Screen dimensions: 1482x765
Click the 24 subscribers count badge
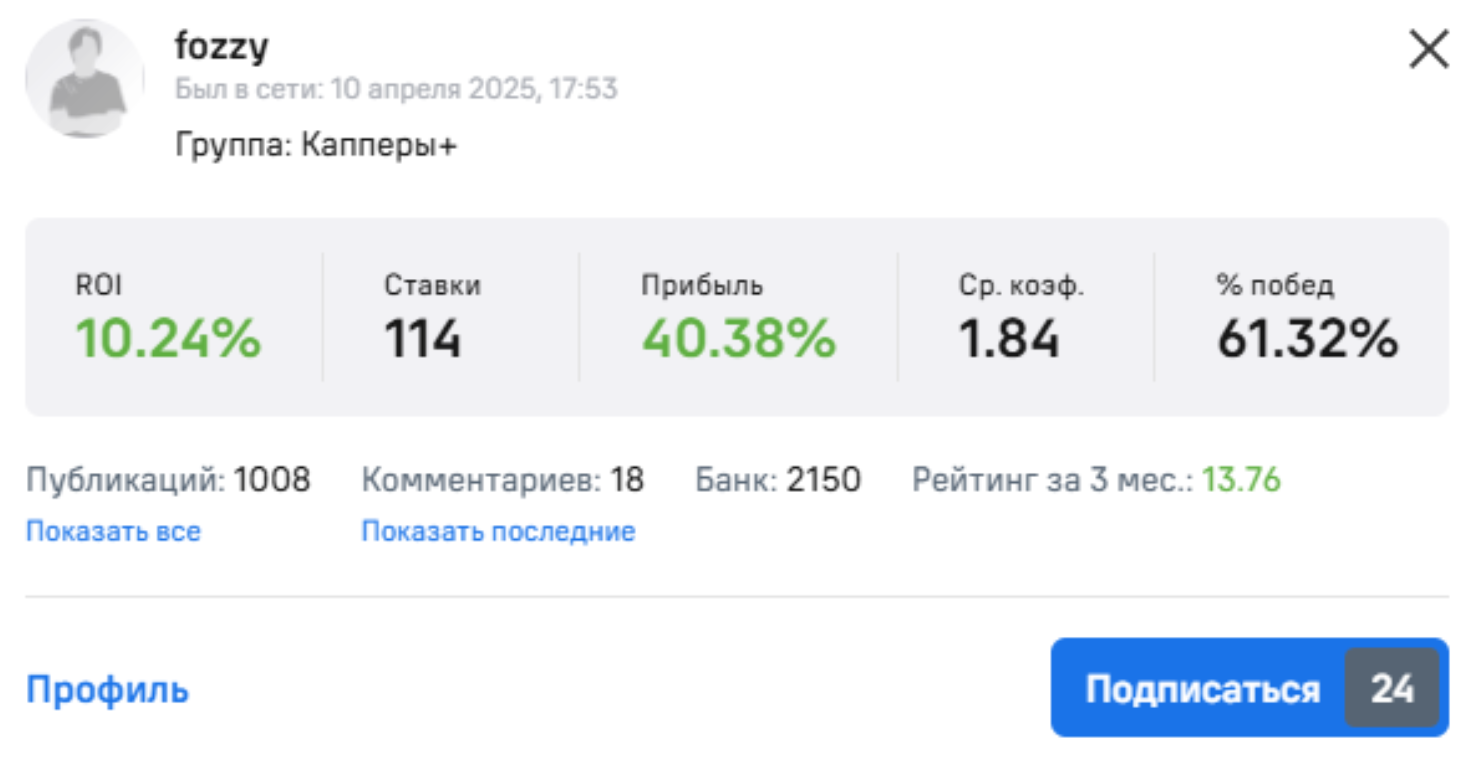coord(1392,688)
